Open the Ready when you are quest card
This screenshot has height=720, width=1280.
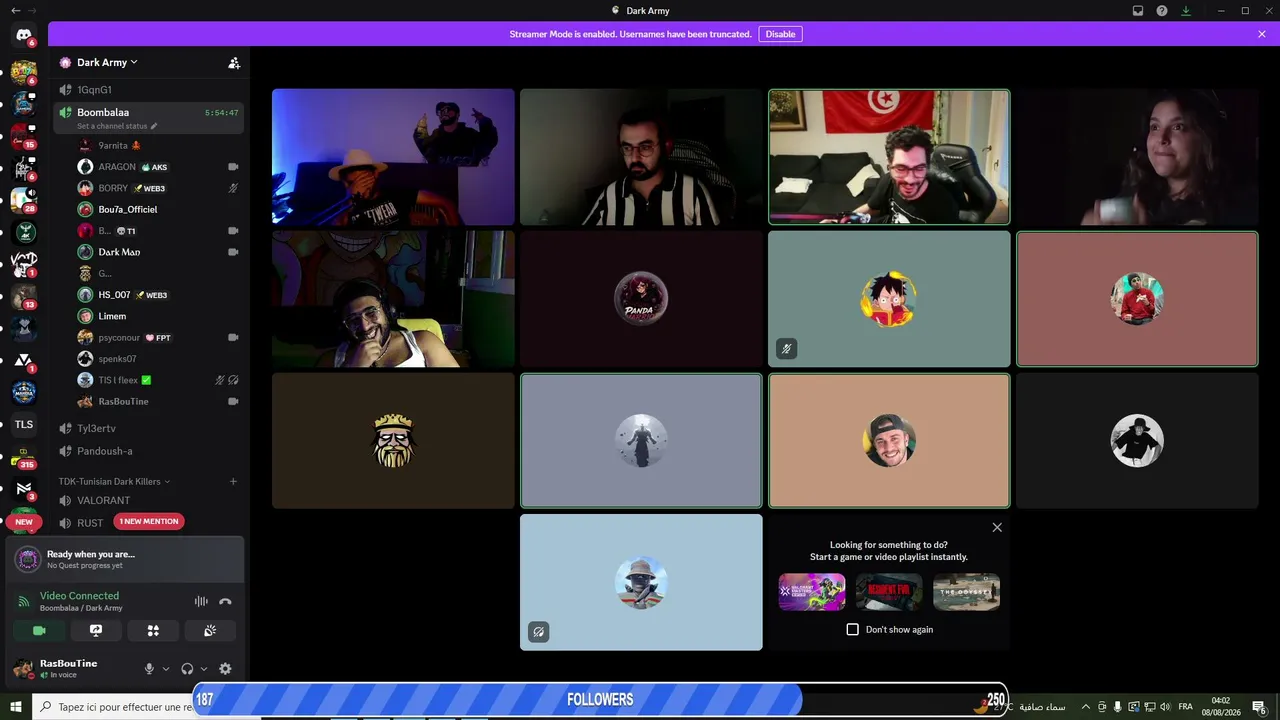(x=125, y=559)
